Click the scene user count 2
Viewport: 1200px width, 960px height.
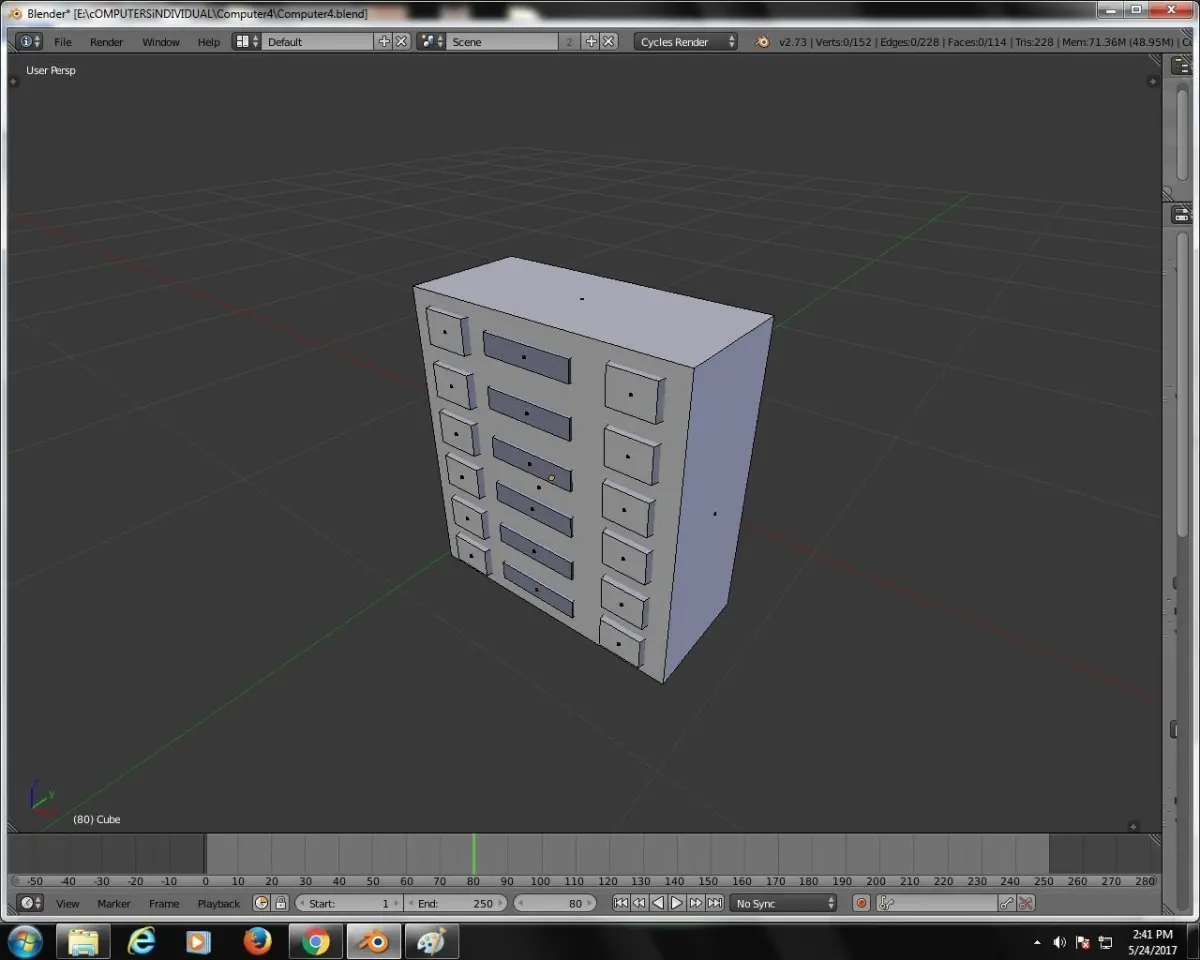click(569, 42)
